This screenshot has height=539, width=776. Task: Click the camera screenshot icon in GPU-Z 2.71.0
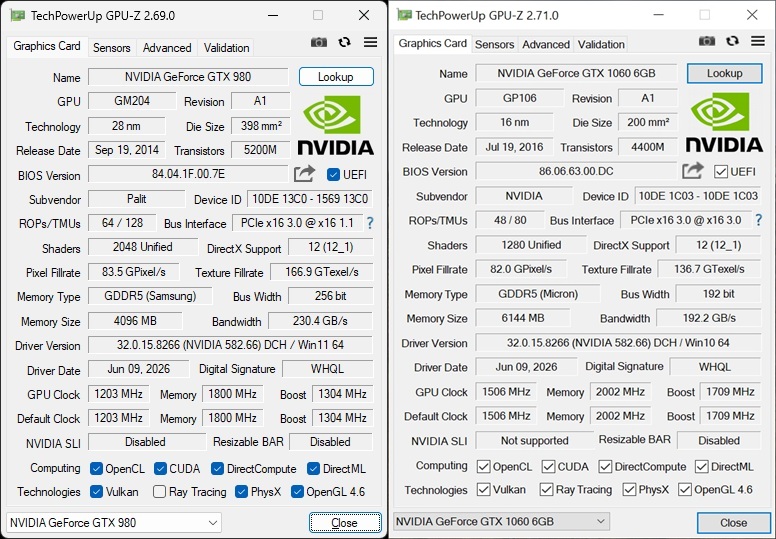[707, 41]
